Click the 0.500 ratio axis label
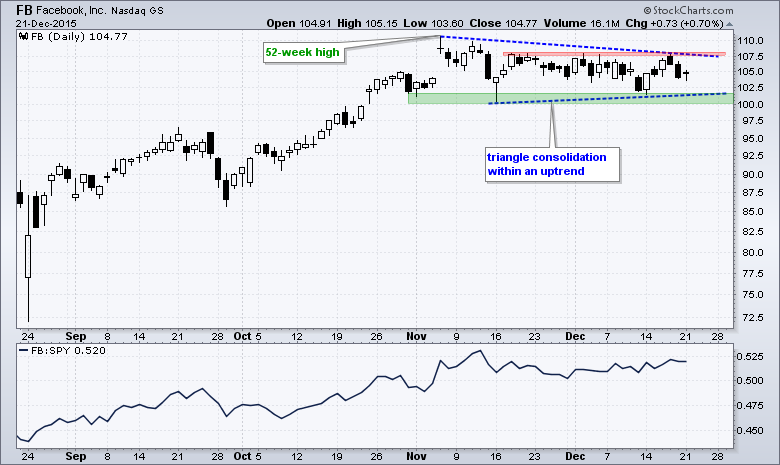 [x=750, y=381]
